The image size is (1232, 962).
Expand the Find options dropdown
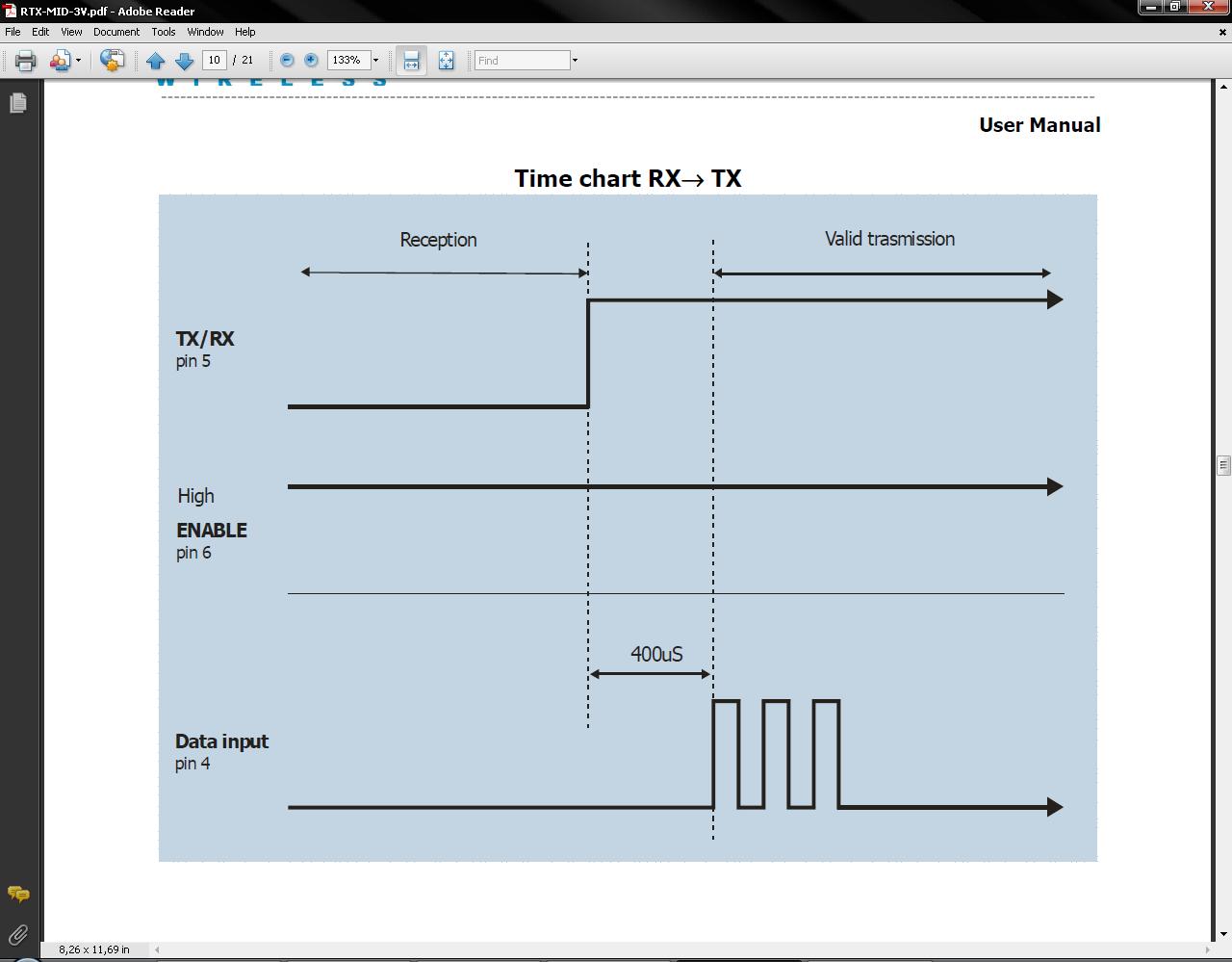[x=575, y=61]
